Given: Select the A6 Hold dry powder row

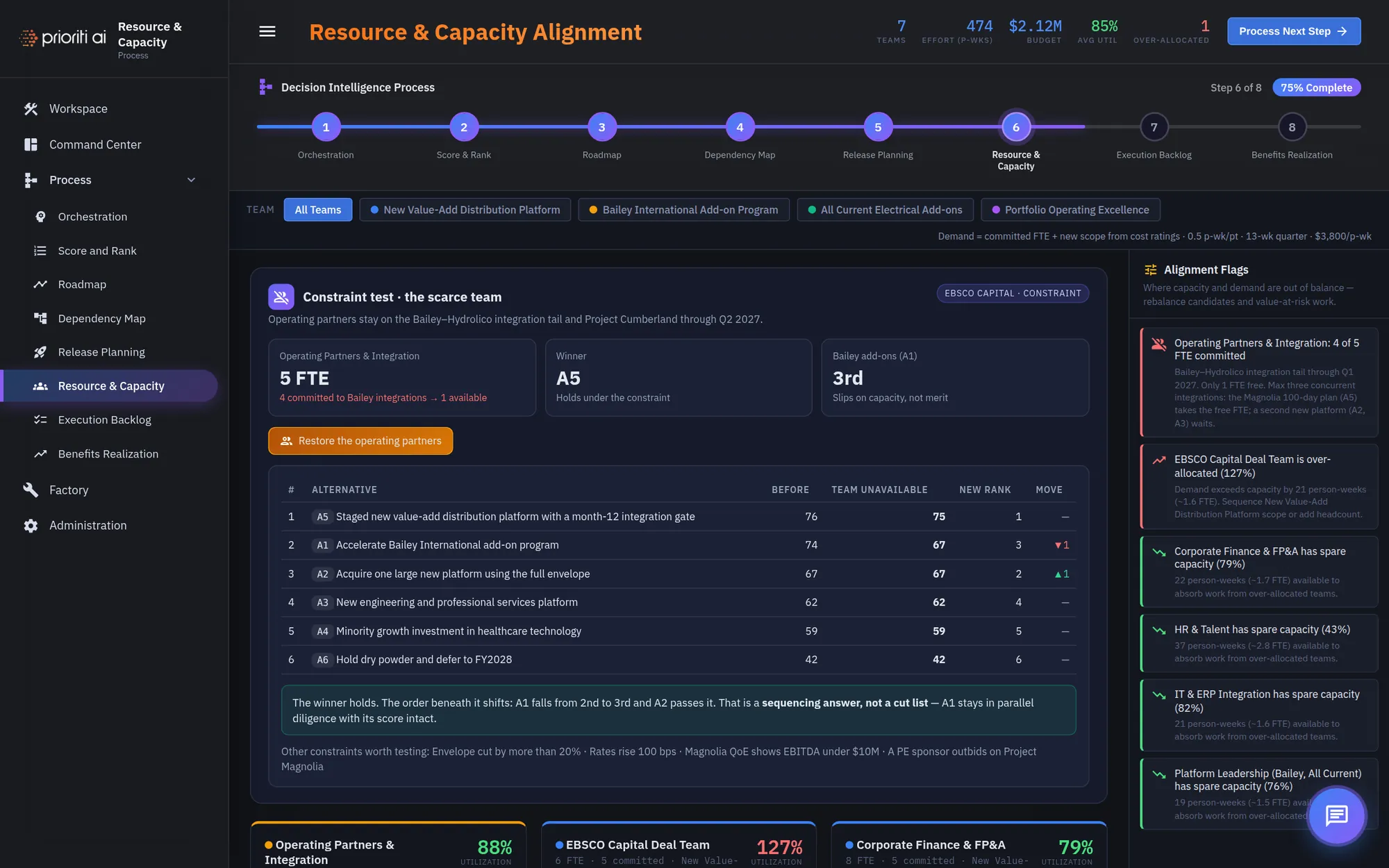Looking at the screenshot, I should 679,660.
